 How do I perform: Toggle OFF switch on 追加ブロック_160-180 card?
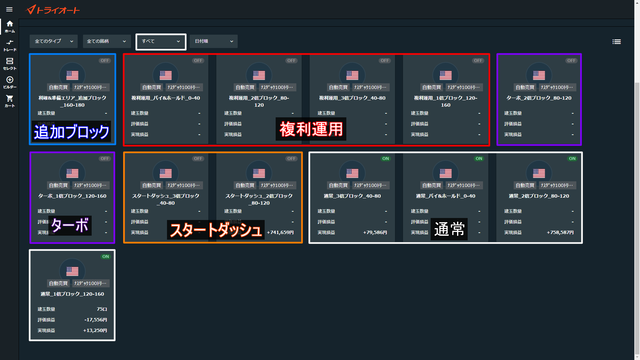(104, 60)
